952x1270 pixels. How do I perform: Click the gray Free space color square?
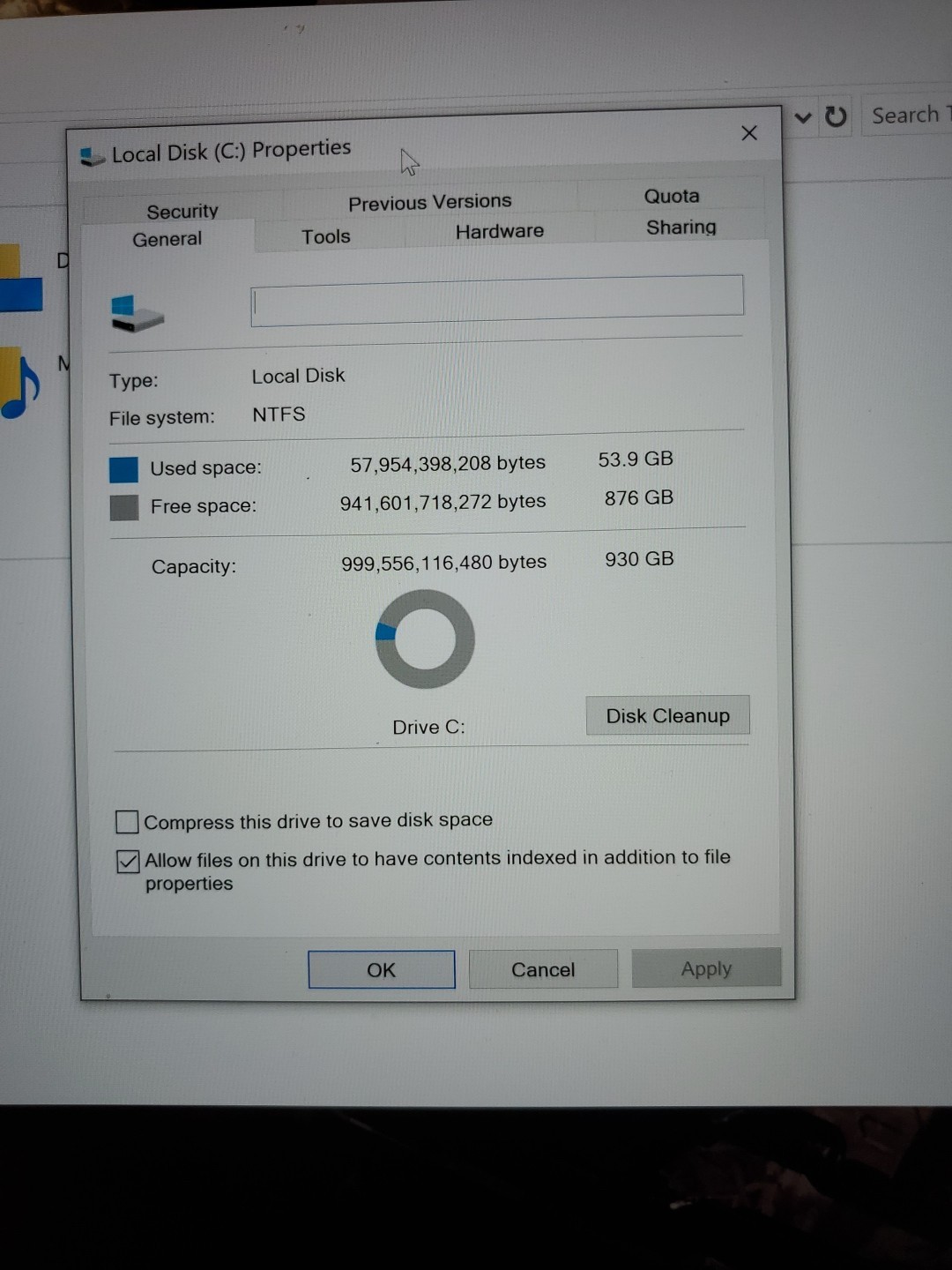click(123, 508)
